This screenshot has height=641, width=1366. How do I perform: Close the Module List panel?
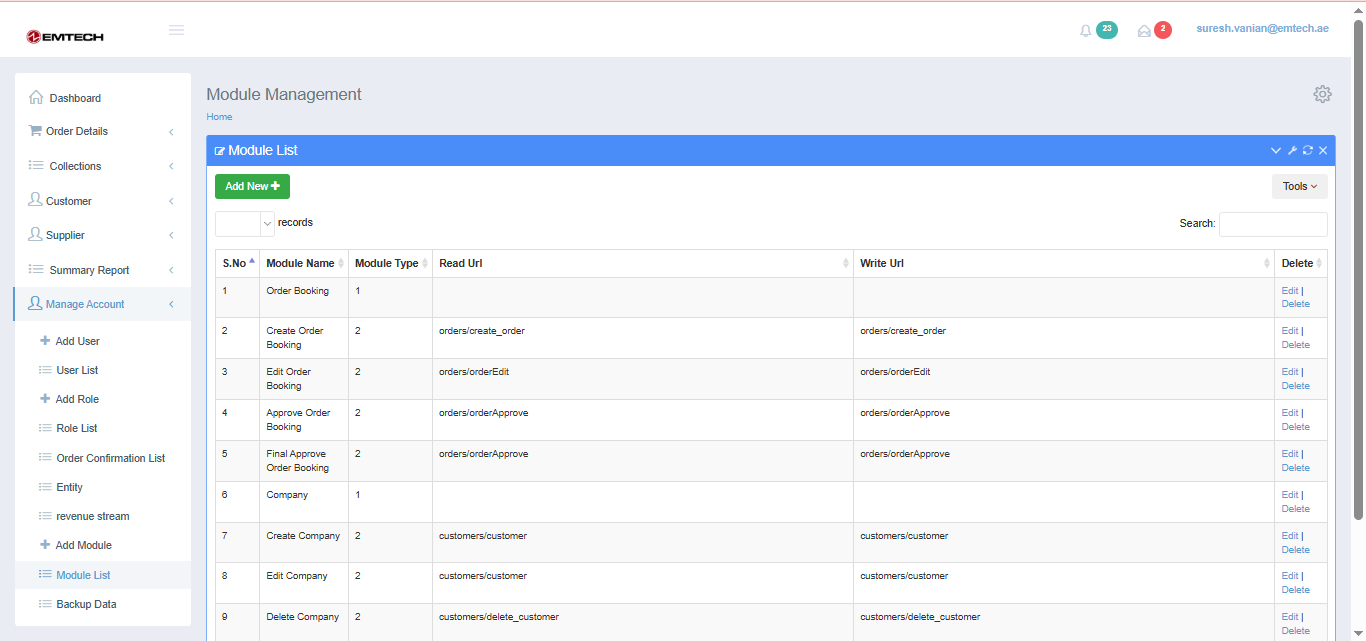(x=1323, y=151)
